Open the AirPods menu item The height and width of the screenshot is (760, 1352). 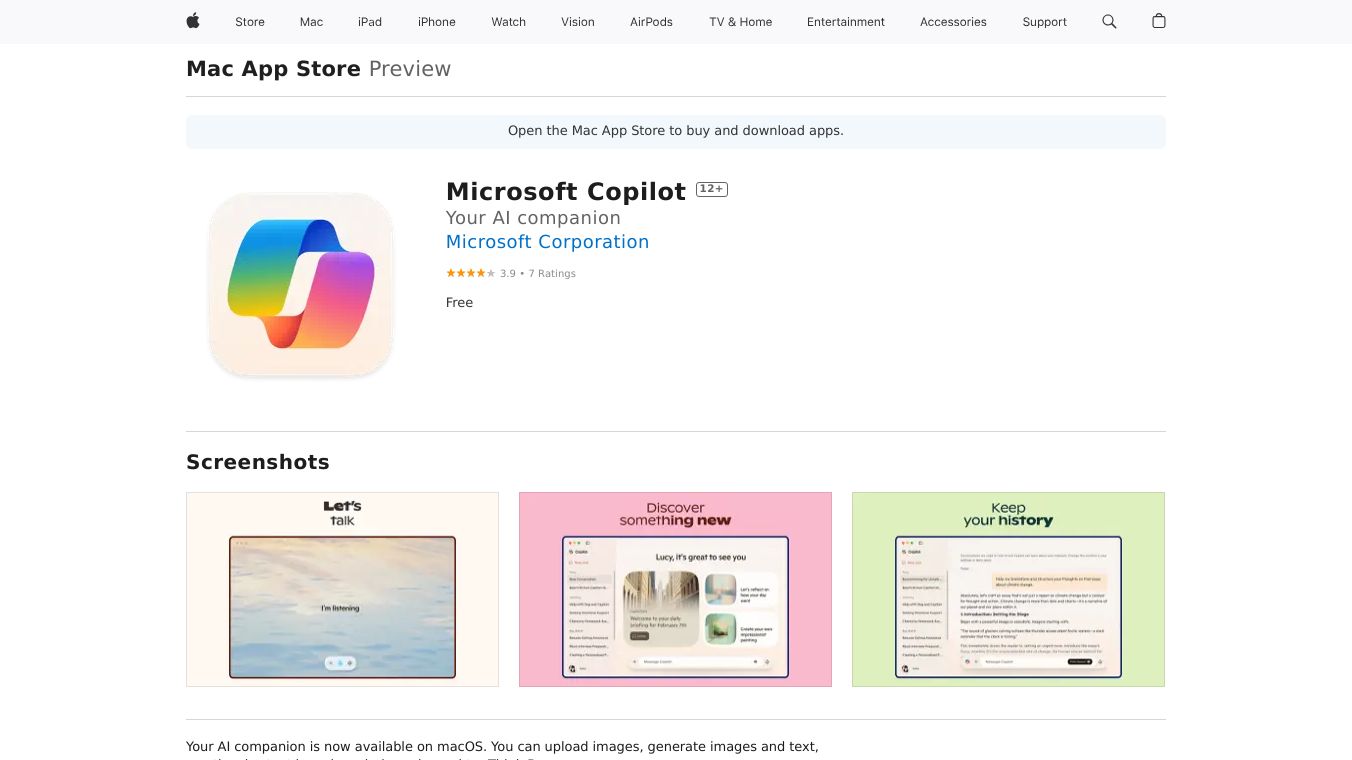[652, 22]
